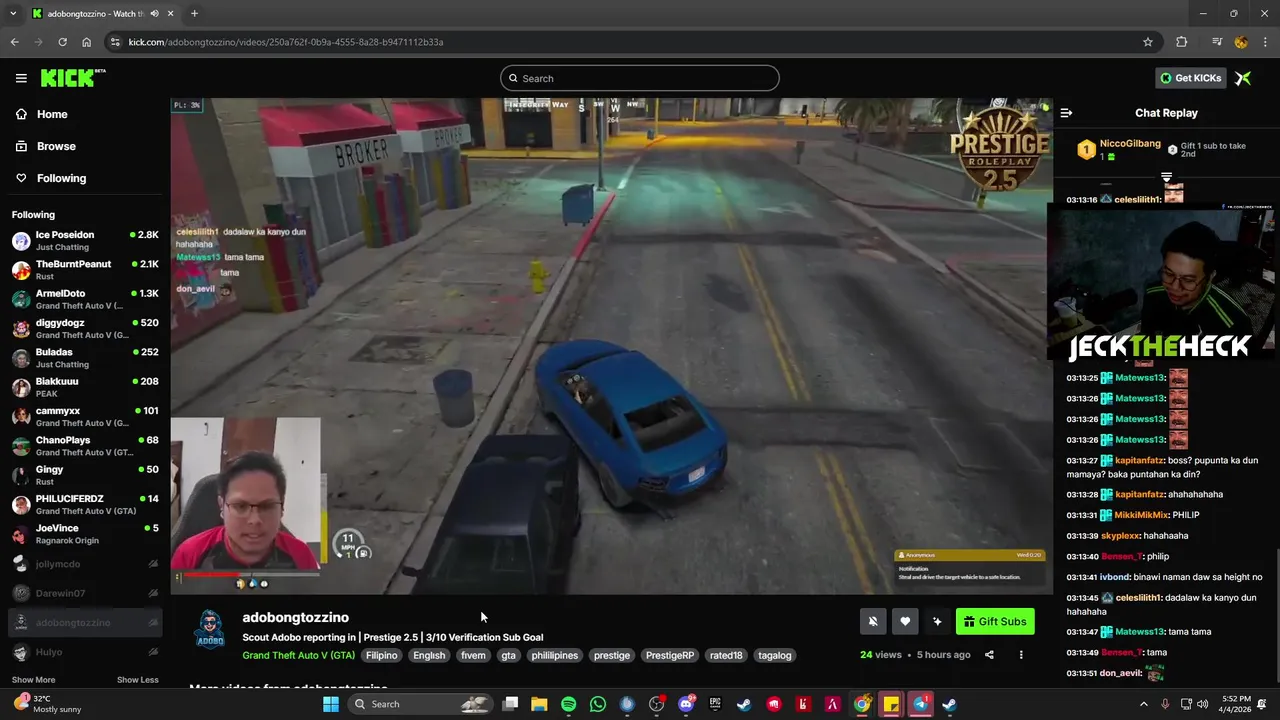Toggle notifications bell for adobongtozzino
This screenshot has height=720, width=1280.
873,621
